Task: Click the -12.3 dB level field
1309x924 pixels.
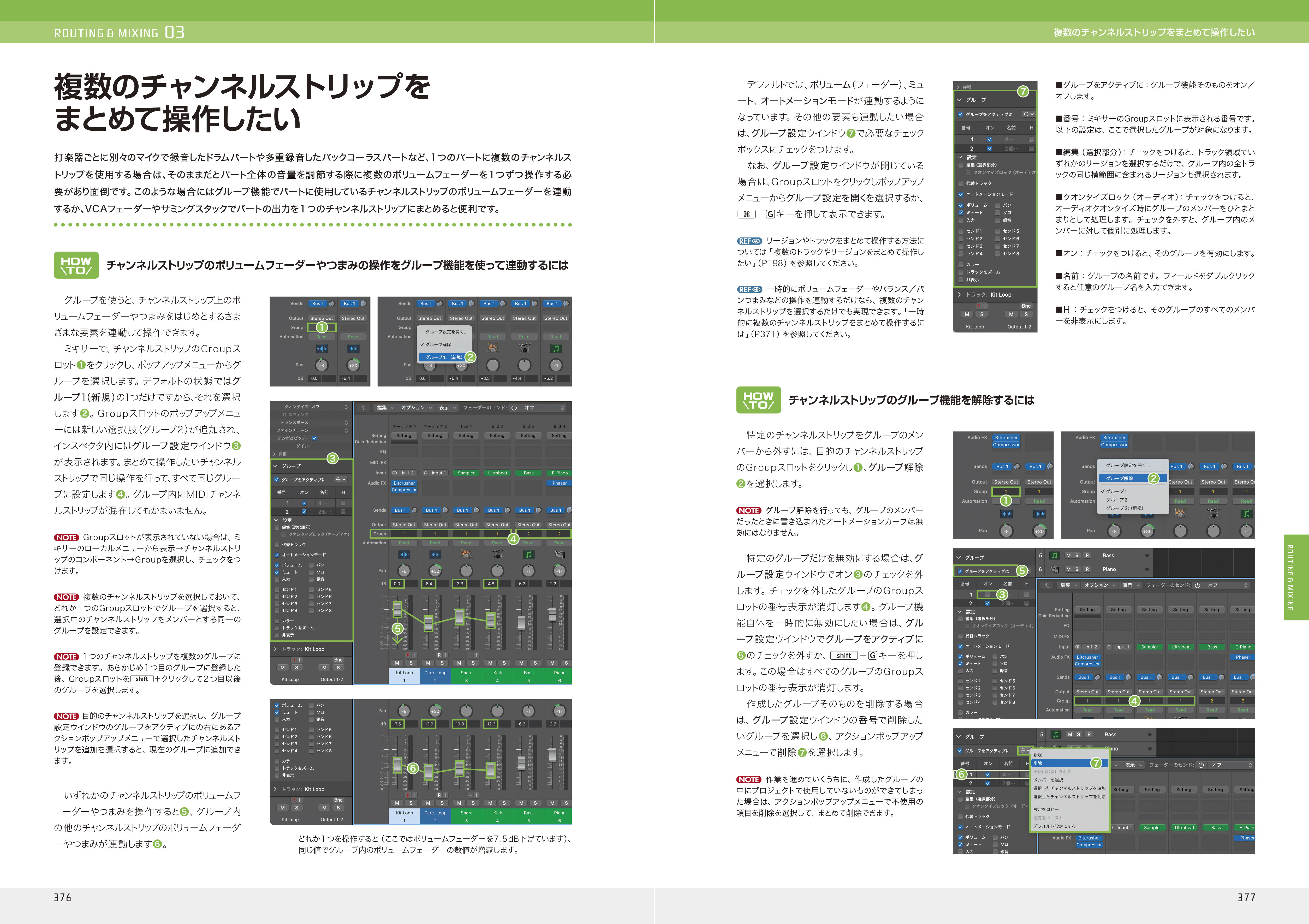Action: [490, 724]
